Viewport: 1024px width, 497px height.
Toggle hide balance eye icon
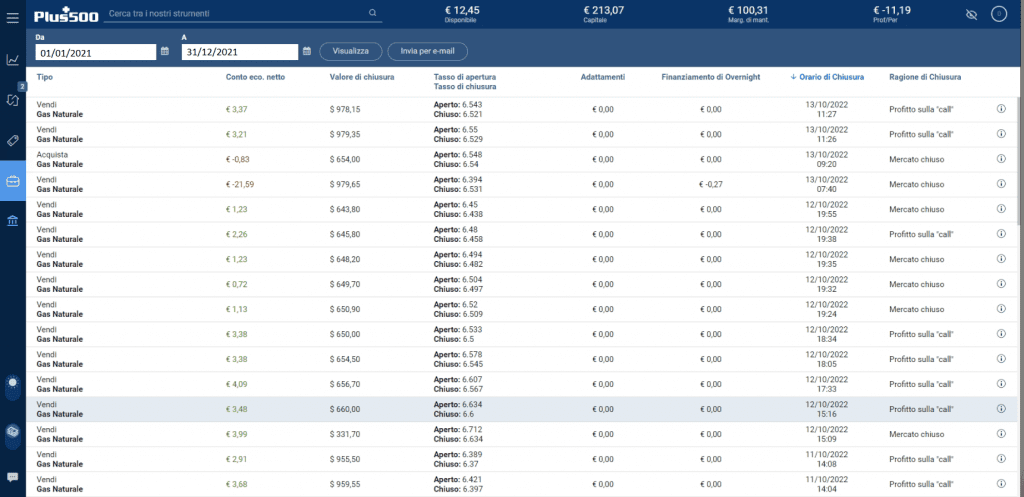coord(971,14)
